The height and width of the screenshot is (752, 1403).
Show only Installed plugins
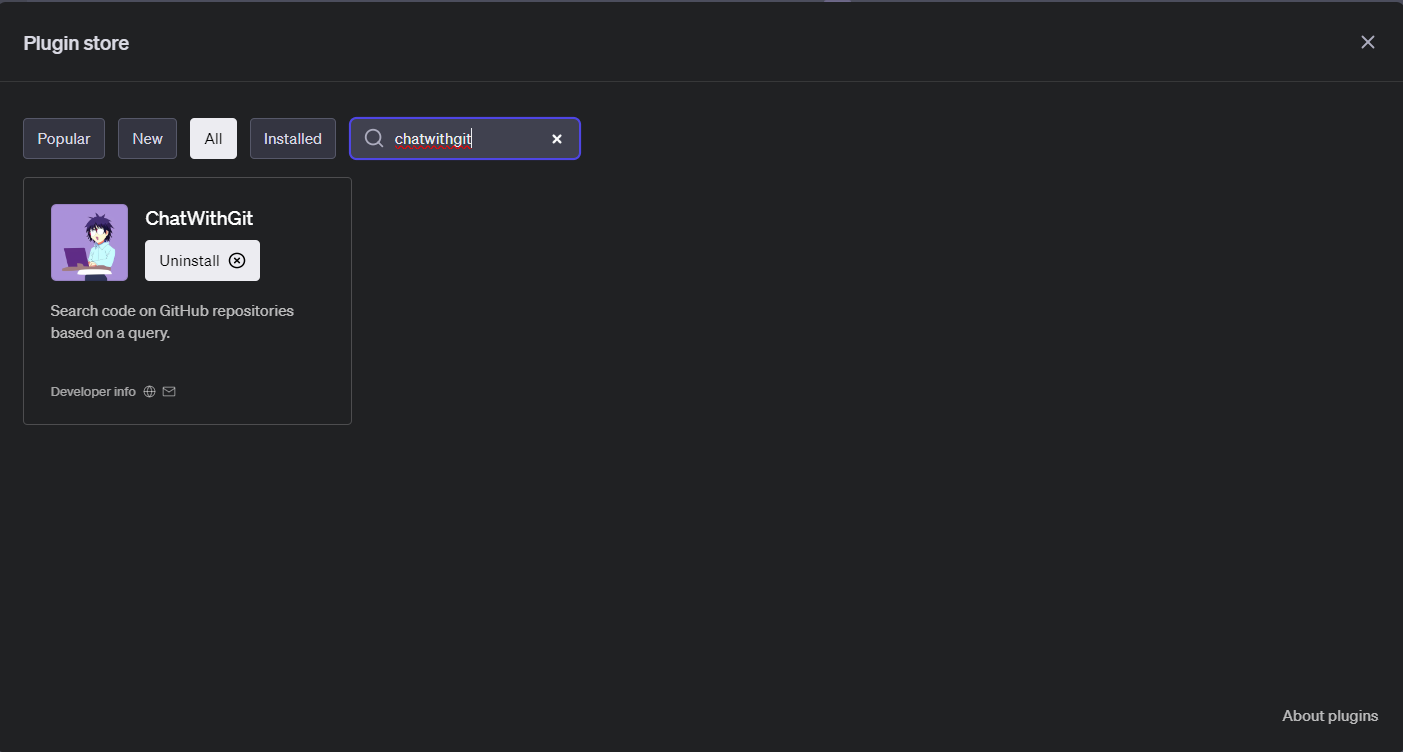click(292, 138)
